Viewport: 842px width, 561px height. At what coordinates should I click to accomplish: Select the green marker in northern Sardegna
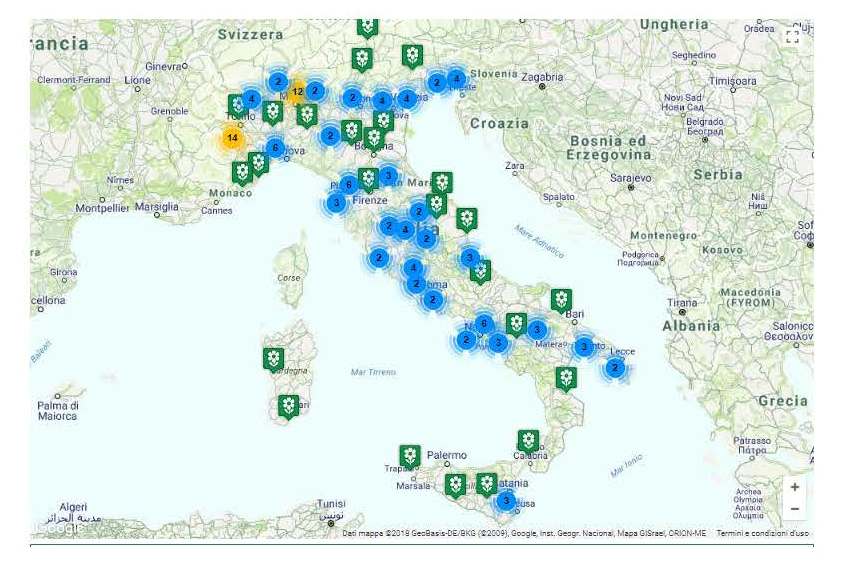tap(273, 358)
